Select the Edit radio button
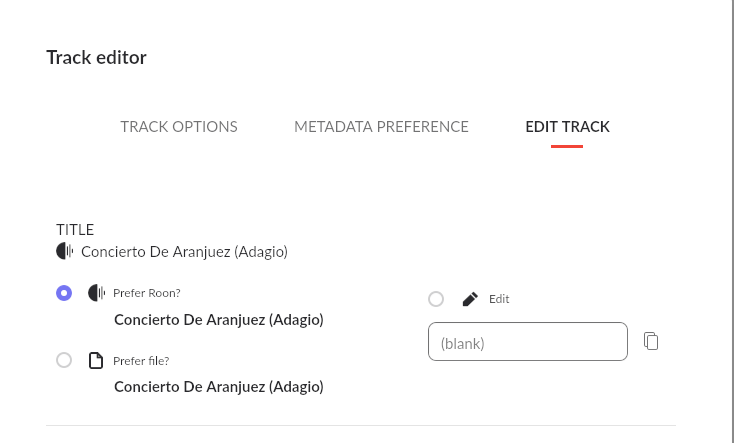This screenshot has height=443, width=734. (x=436, y=299)
